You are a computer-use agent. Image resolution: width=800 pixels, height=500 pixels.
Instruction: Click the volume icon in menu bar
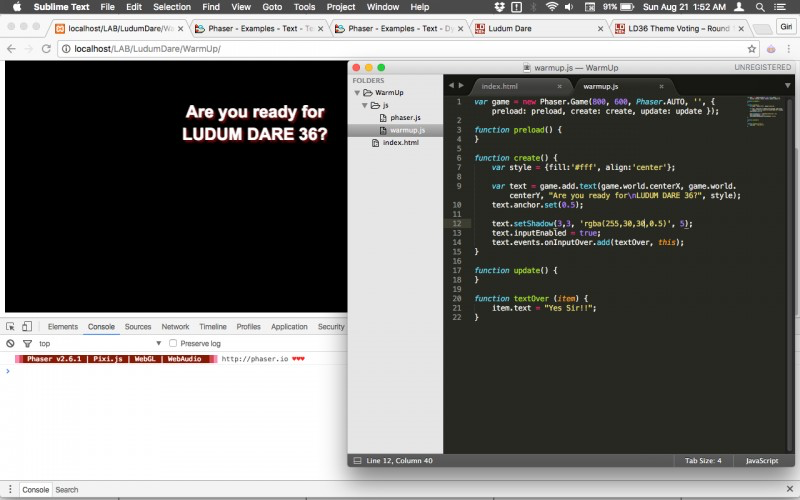pyautogui.click(x=569, y=7)
